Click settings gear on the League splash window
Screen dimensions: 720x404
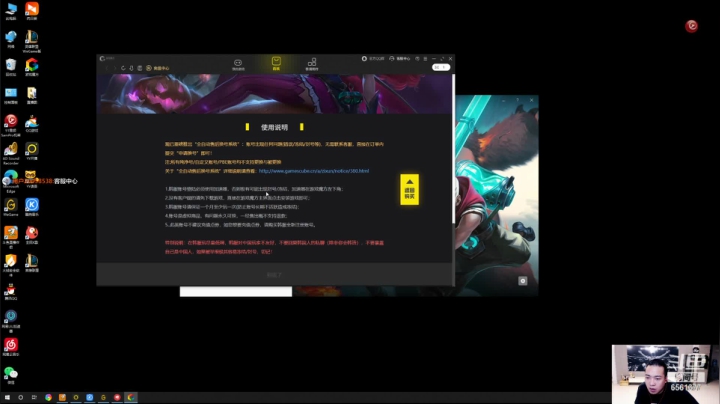pyautogui.click(x=523, y=281)
